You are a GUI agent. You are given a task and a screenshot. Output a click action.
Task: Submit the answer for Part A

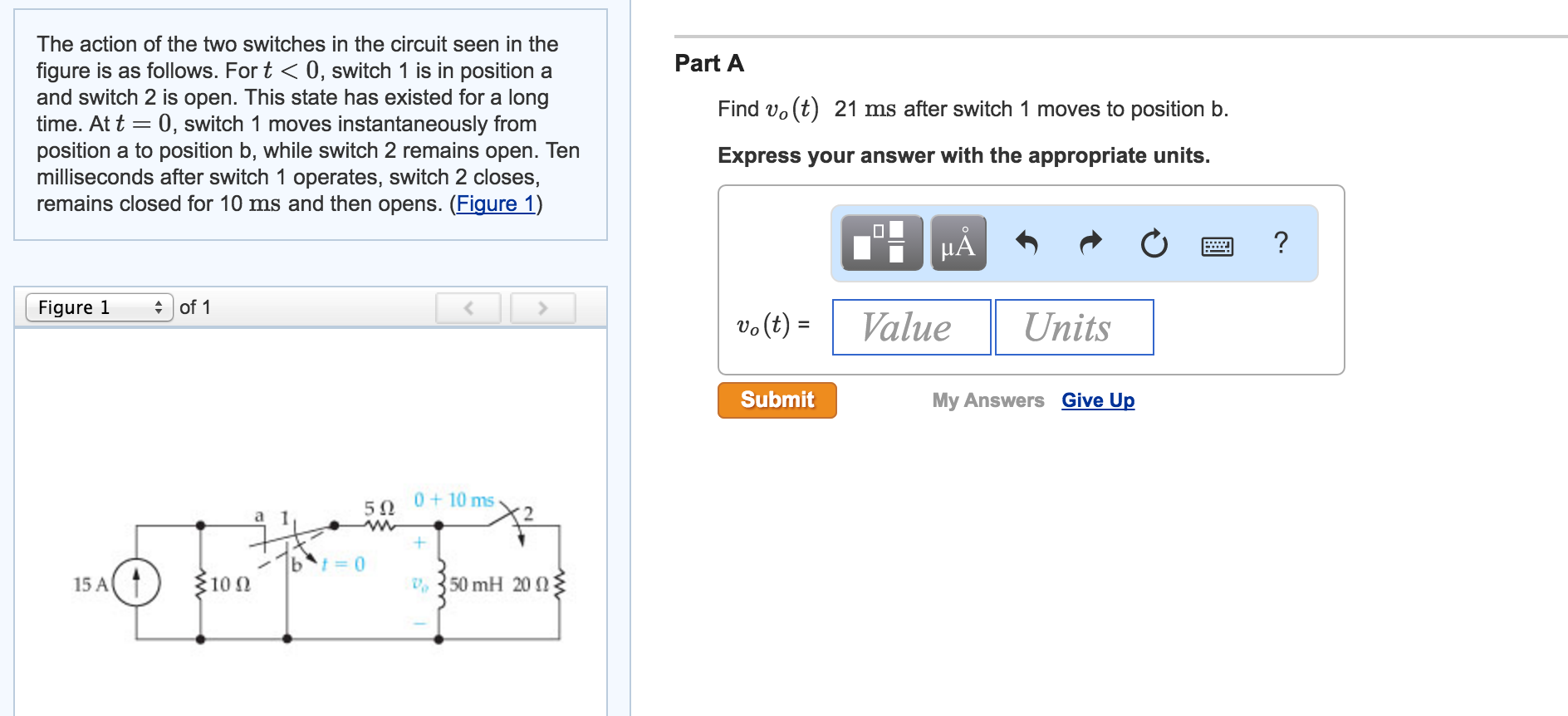776,400
